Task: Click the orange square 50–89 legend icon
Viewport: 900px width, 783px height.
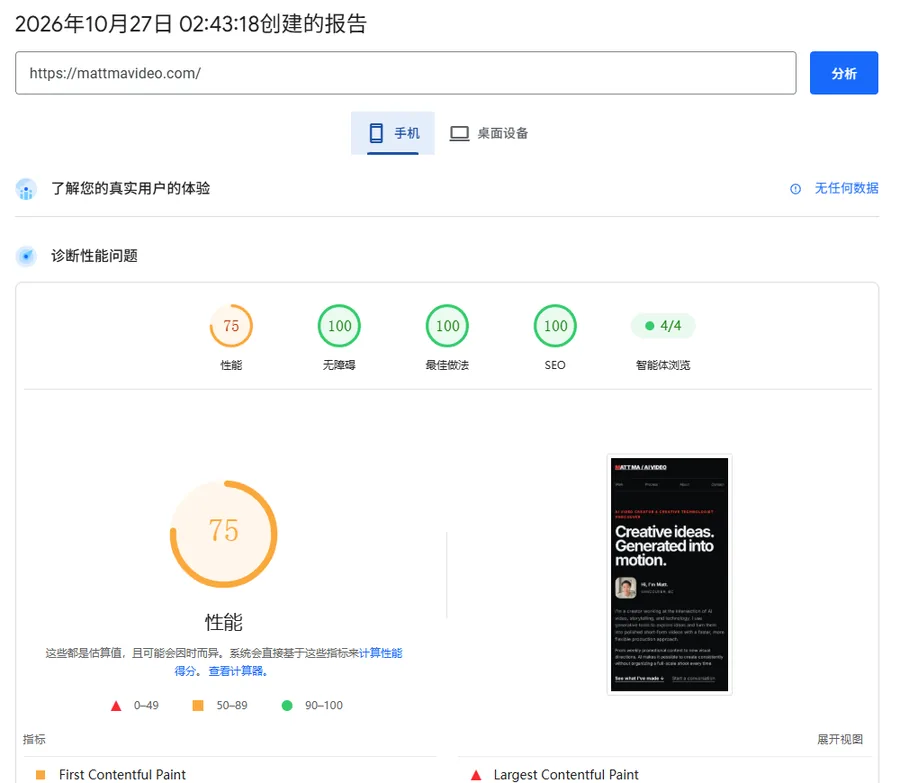Action: [x=198, y=706]
